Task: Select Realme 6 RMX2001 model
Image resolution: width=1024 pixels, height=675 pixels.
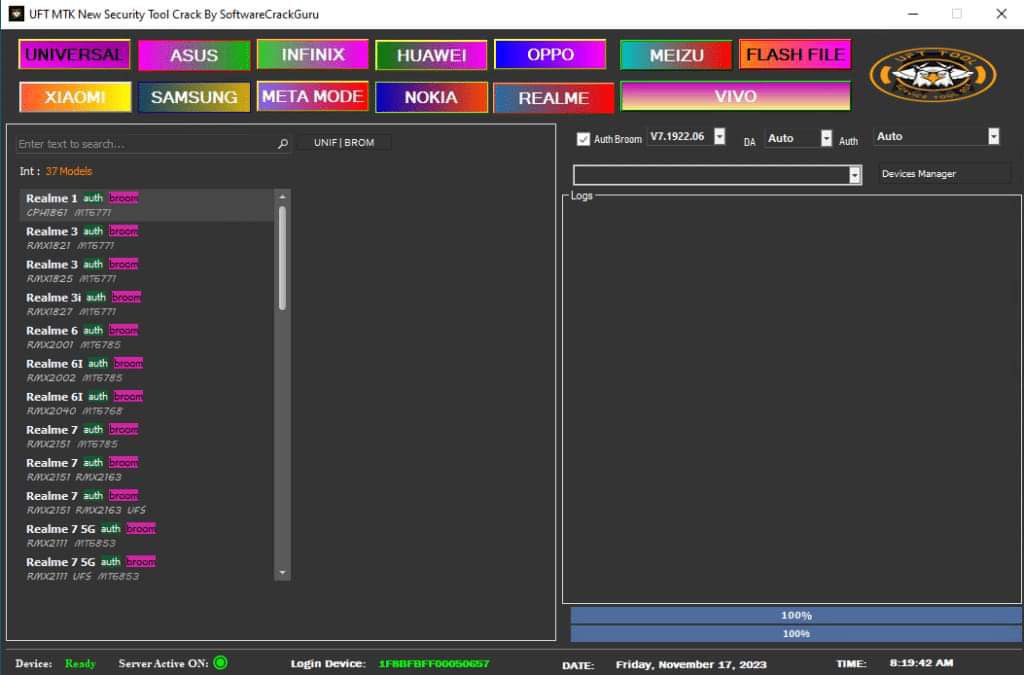Action: pos(148,338)
